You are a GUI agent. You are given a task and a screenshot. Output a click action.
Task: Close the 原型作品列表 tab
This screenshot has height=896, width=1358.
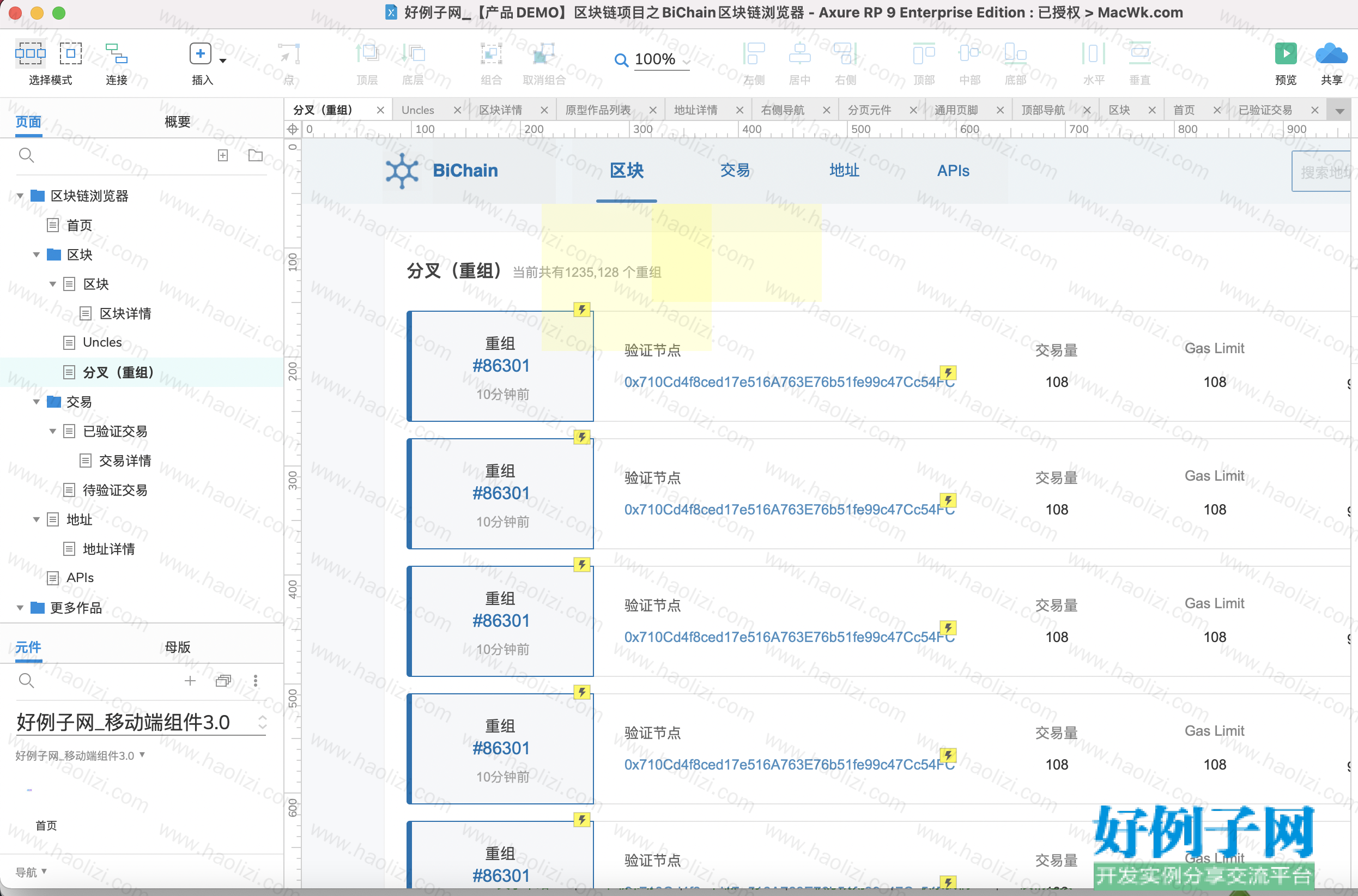[653, 110]
